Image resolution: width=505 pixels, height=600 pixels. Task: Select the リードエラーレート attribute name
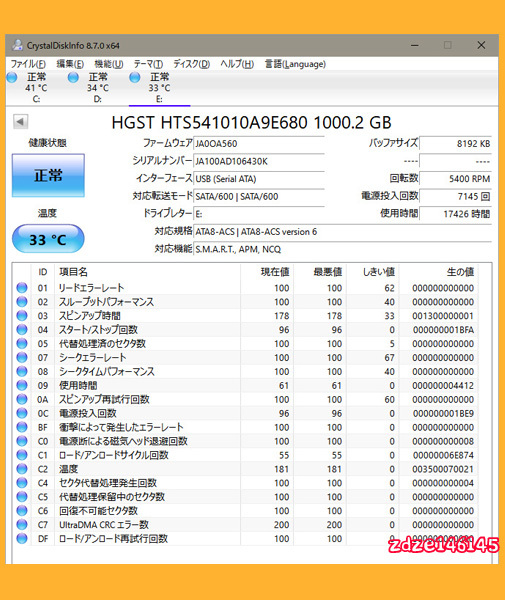click(91, 288)
